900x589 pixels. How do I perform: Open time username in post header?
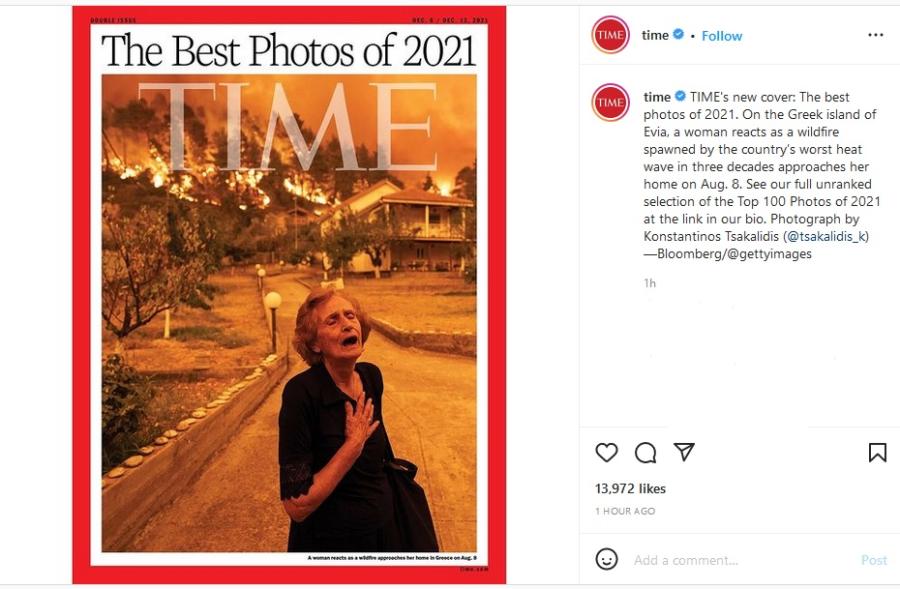pyautogui.click(x=655, y=35)
